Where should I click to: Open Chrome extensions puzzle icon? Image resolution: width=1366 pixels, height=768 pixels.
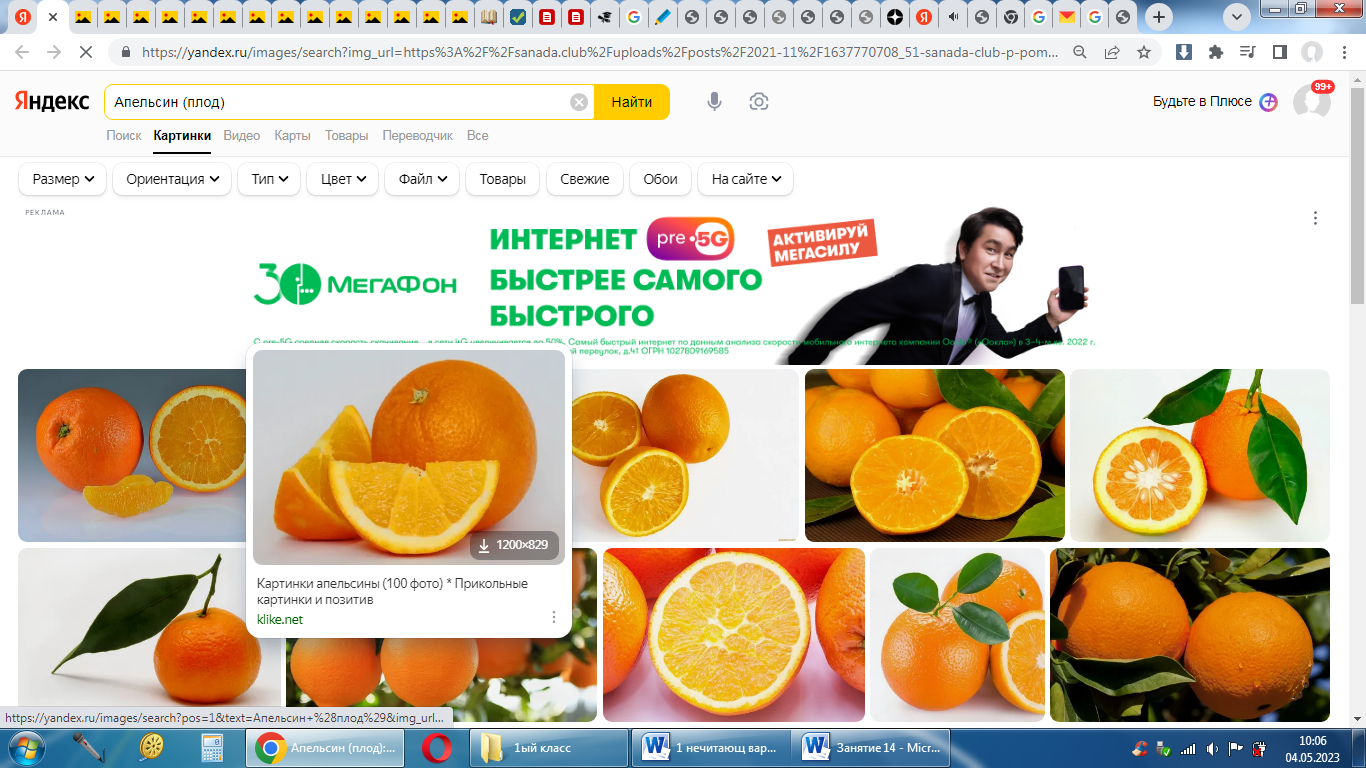(x=1215, y=52)
